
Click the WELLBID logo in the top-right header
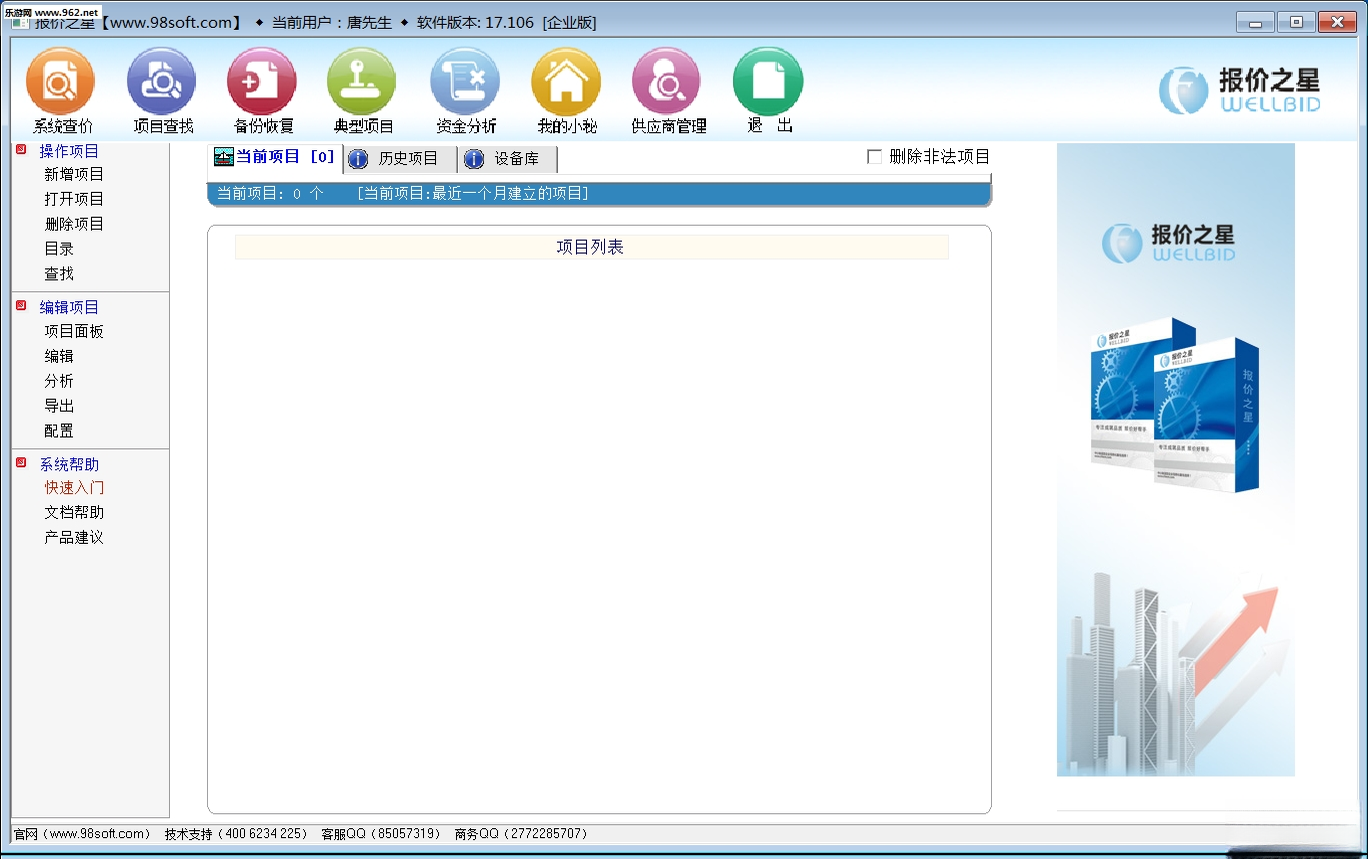pyautogui.click(x=1240, y=90)
